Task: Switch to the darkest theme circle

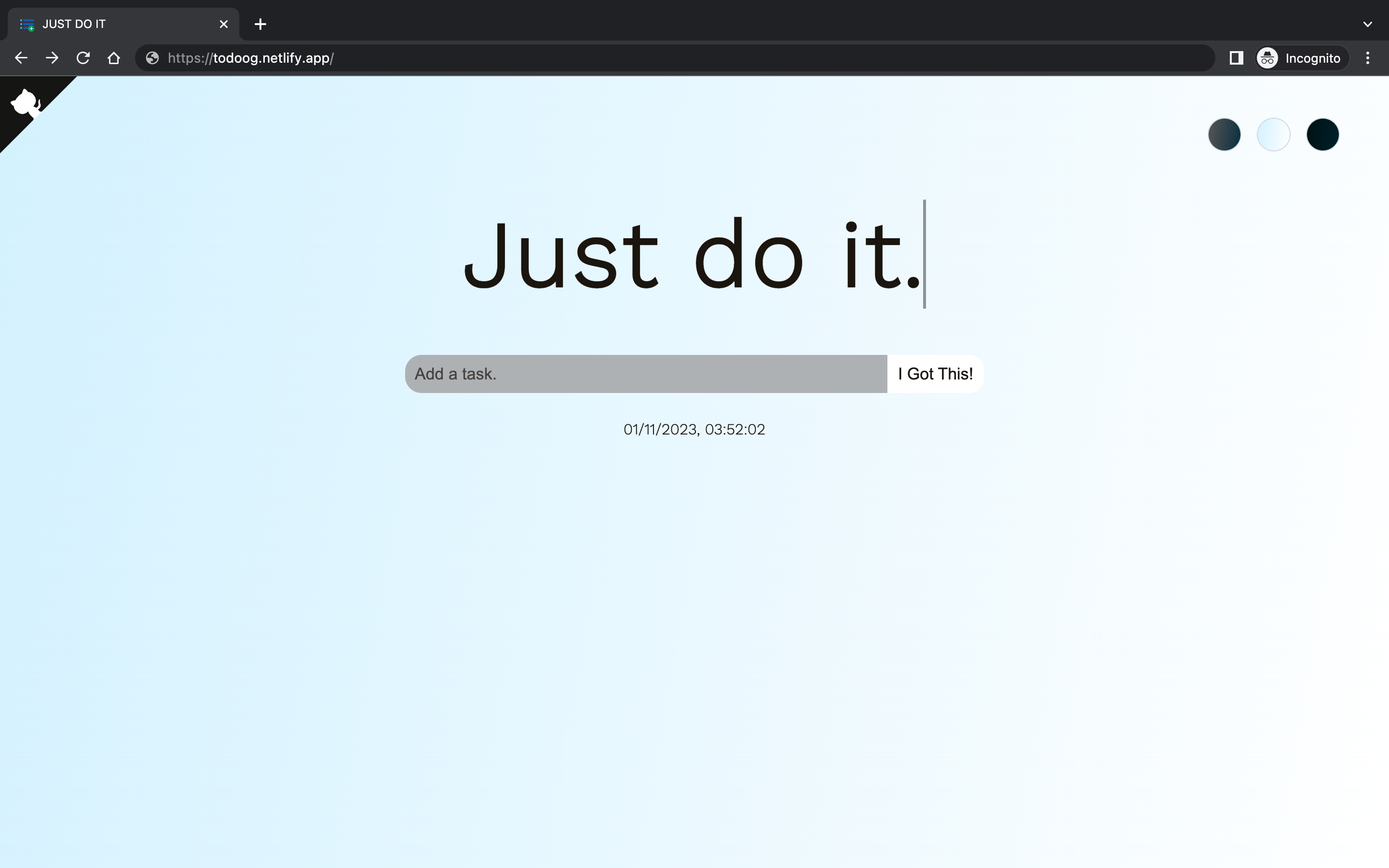Action: click(1322, 135)
